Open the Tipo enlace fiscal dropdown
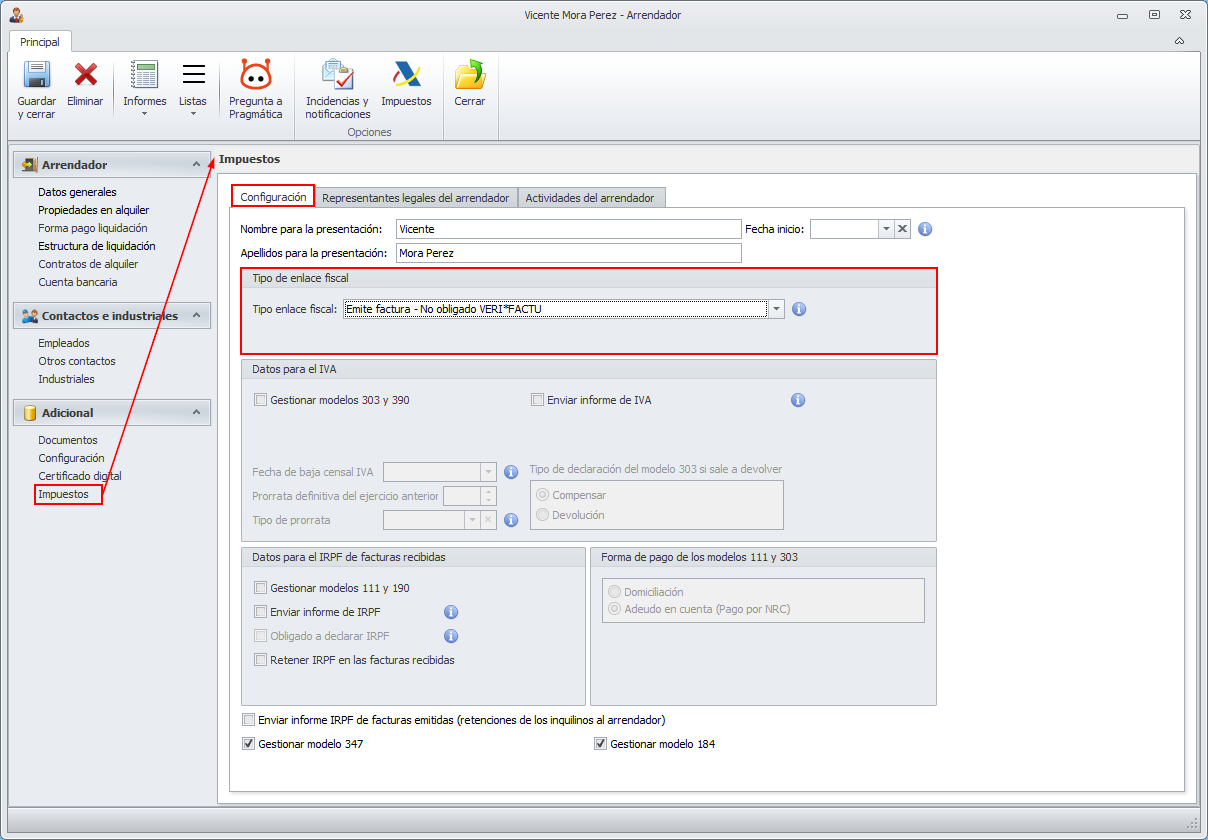 (x=777, y=309)
